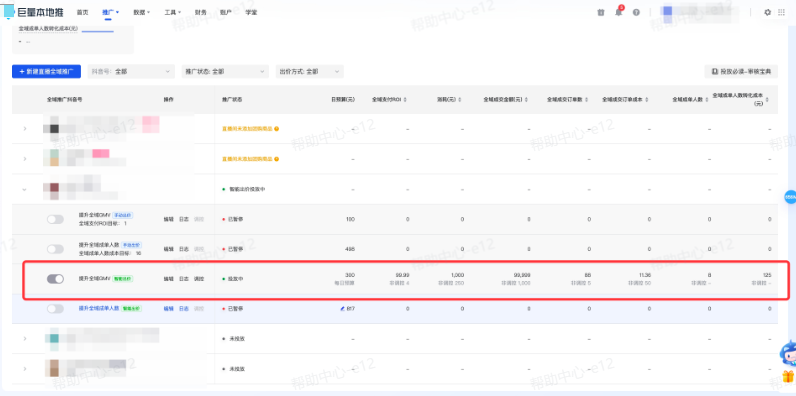Click the orange gift box icon at right edge
Viewport: 796px width, 396px height.
tap(788, 377)
